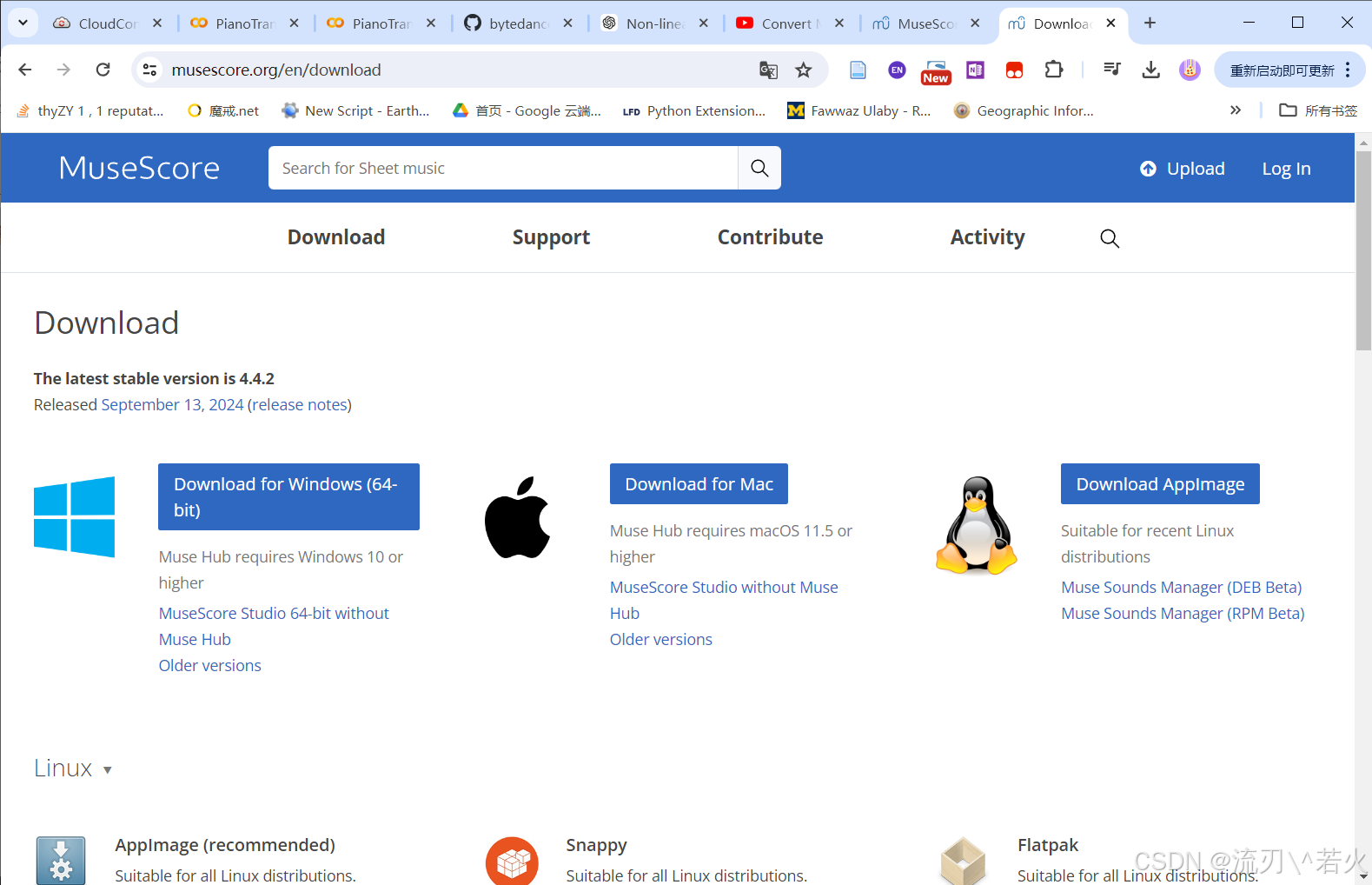
Task: Go back to the previous page
Action: click(x=25, y=70)
